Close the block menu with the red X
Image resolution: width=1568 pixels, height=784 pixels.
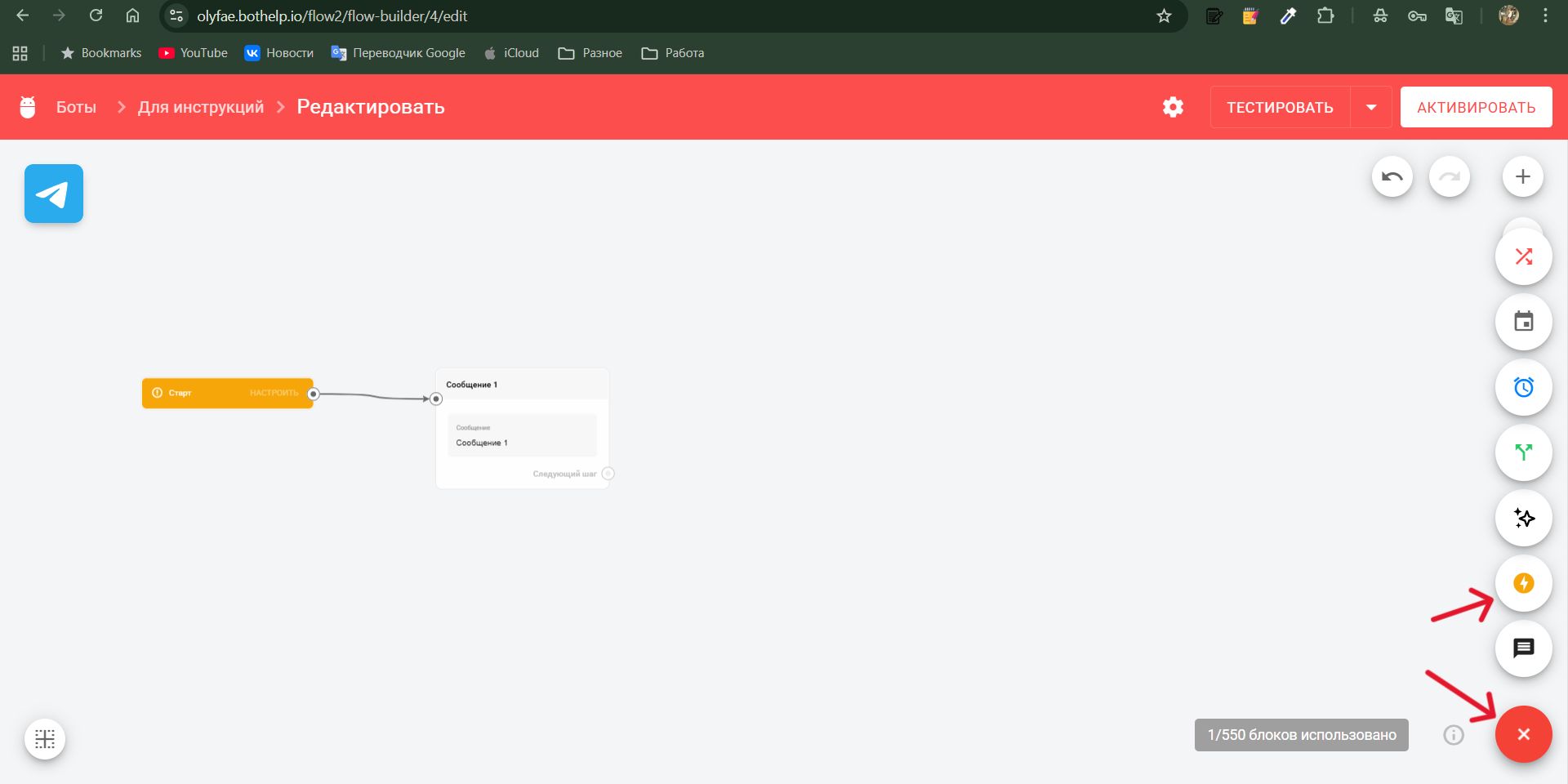(1524, 734)
